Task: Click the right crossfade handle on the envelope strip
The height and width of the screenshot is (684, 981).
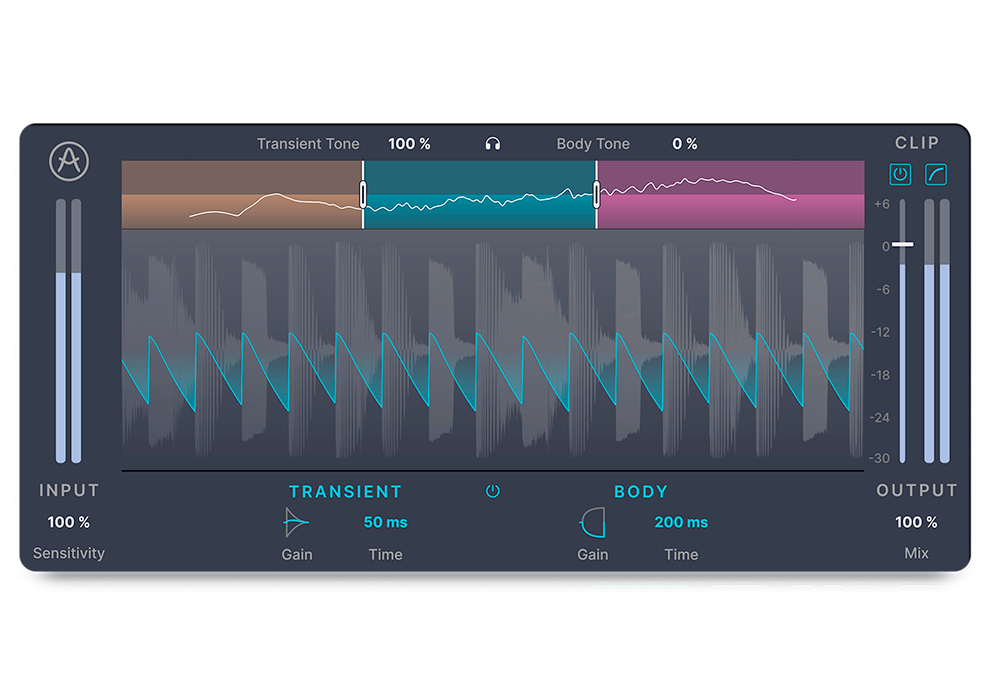Action: tap(597, 194)
